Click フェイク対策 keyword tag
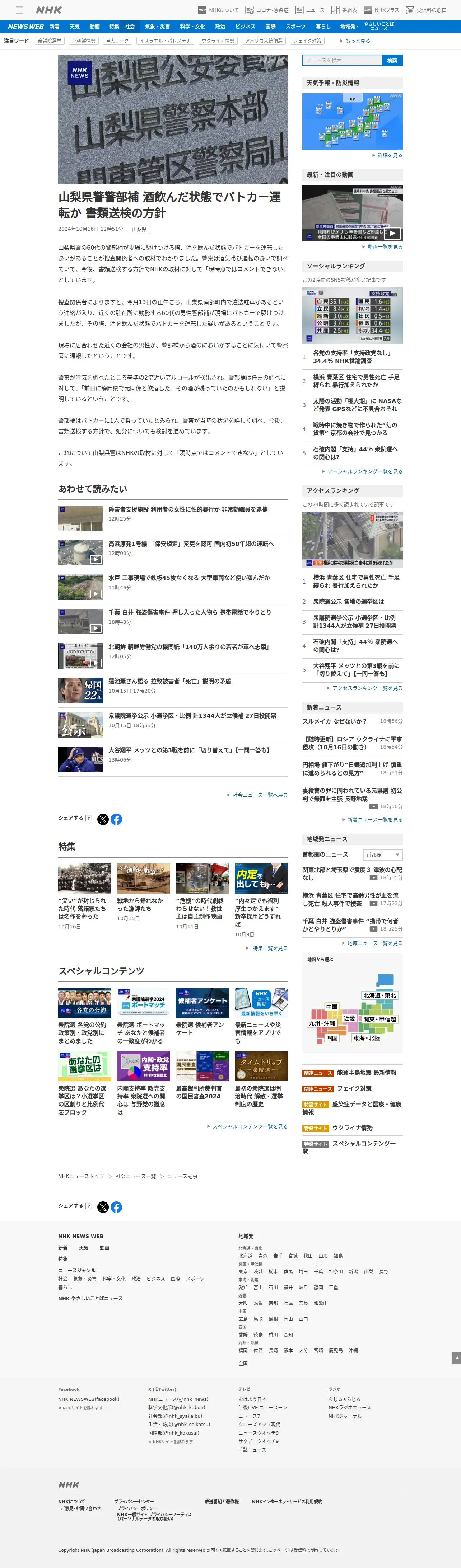 [x=307, y=41]
